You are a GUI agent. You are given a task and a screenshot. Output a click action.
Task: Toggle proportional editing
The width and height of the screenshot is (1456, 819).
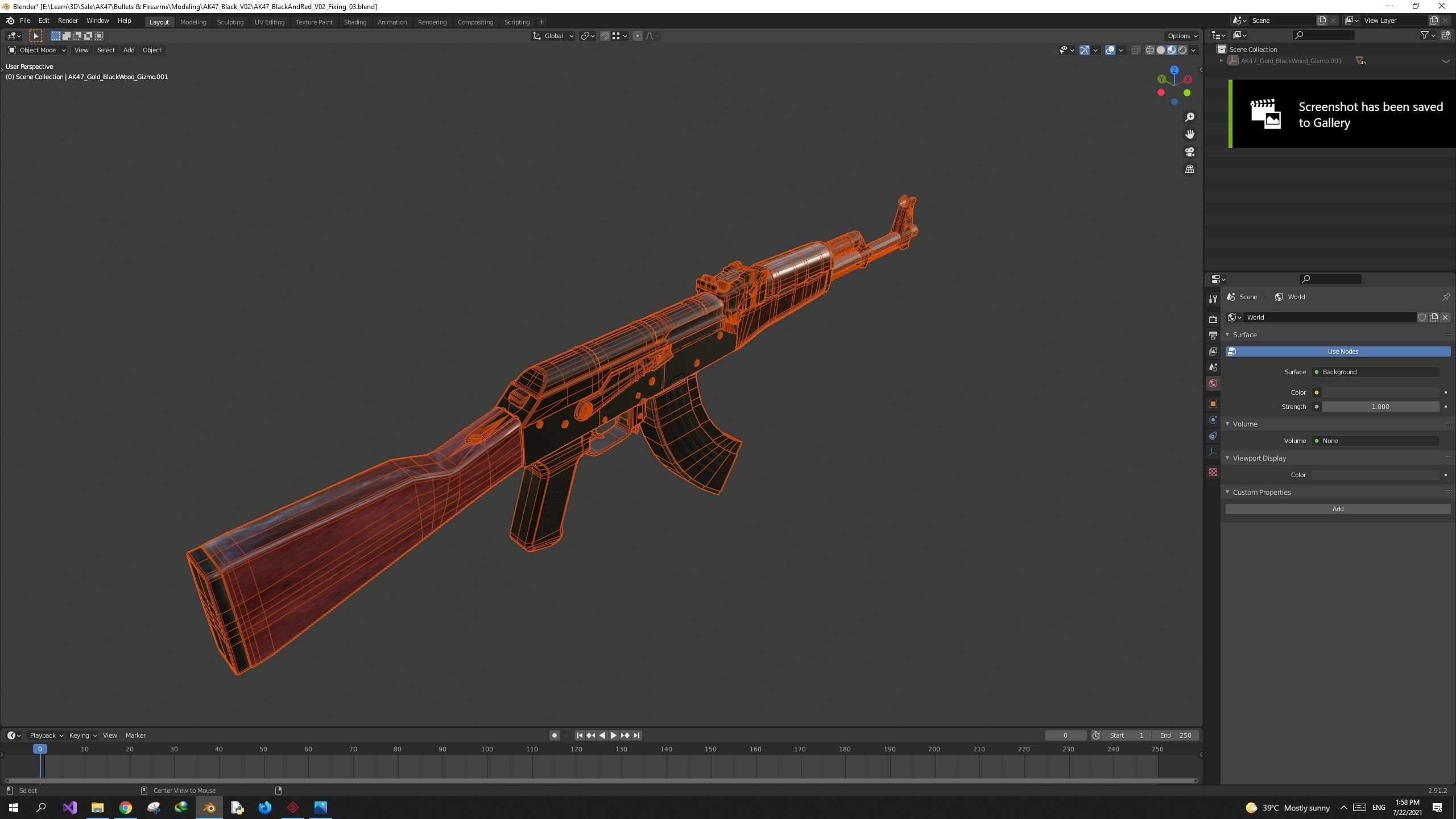point(637,36)
